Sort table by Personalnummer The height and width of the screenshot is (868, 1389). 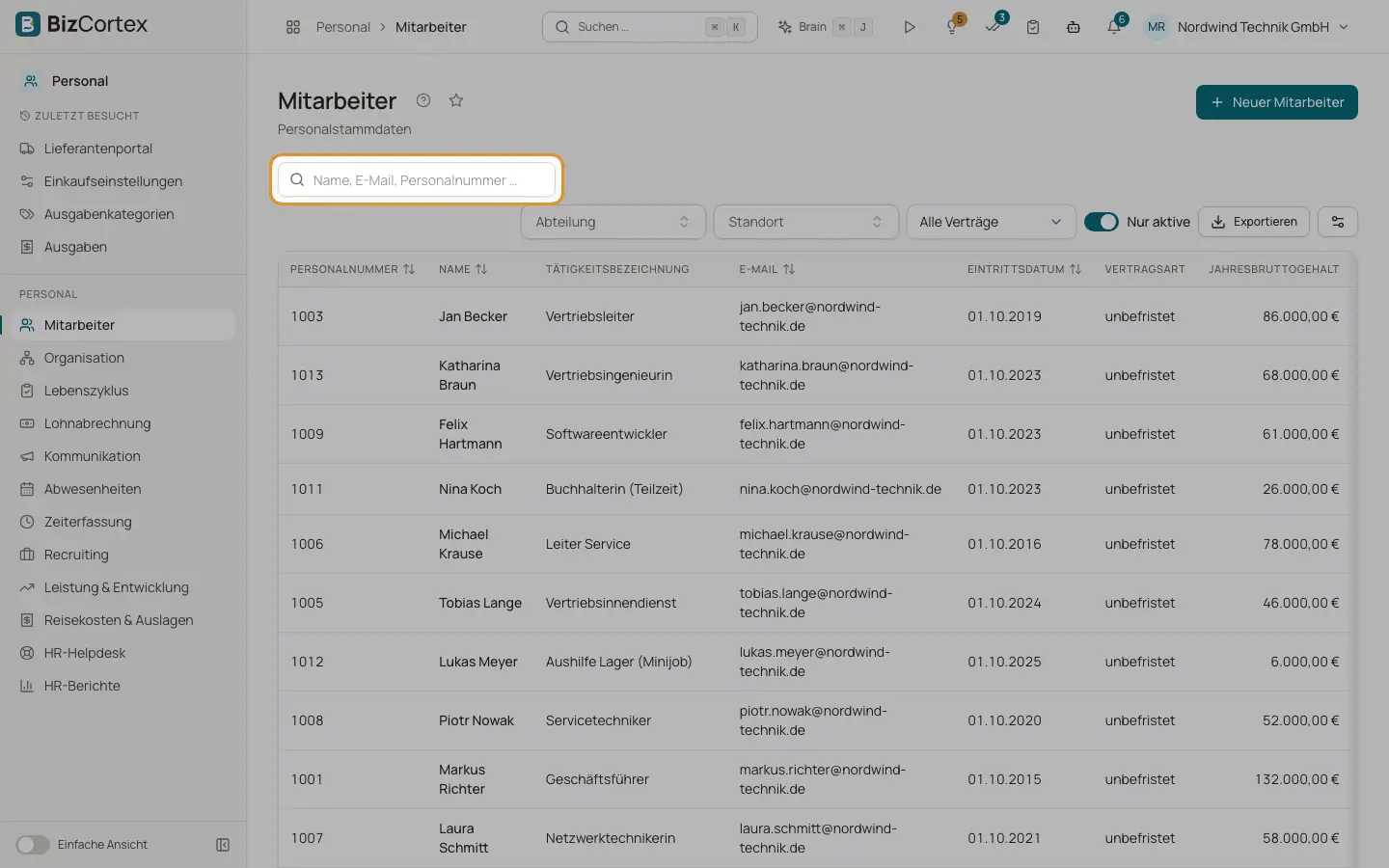(x=352, y=269)
